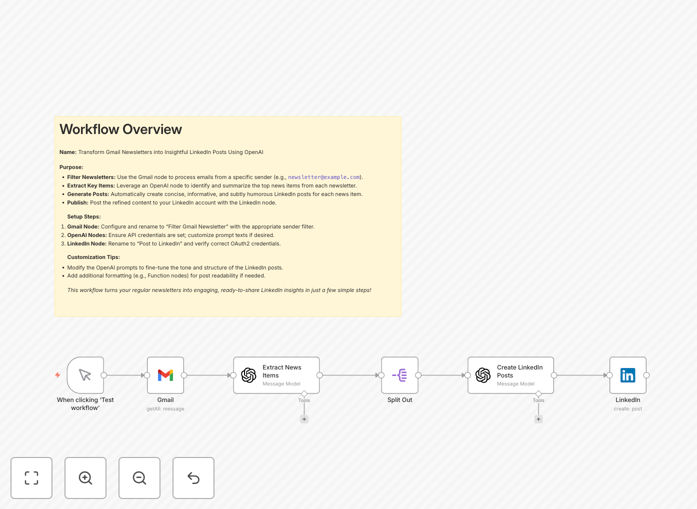Select the manual trigger cursor node

pos(85,375)
